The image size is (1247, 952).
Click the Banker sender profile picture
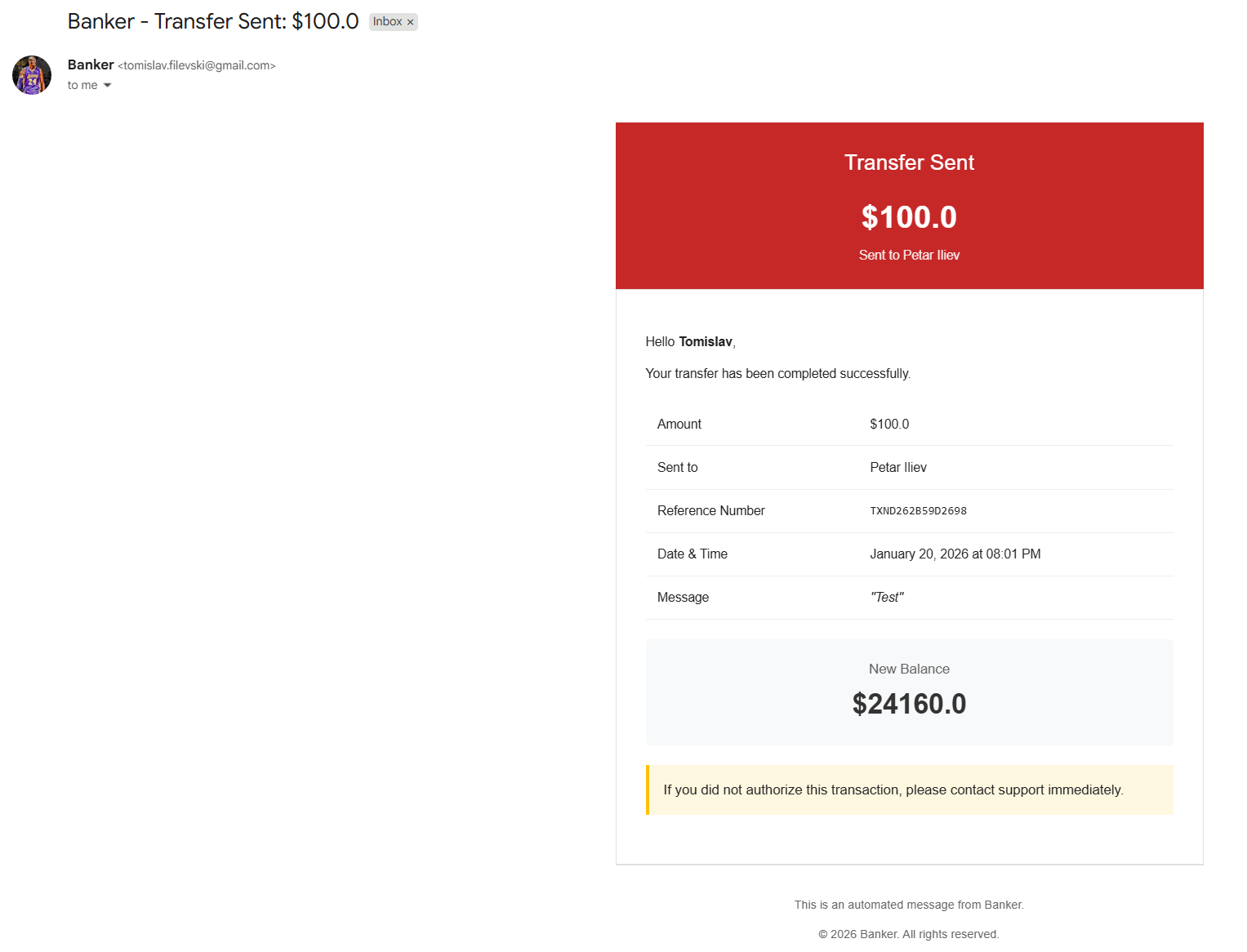coord(32,75)
